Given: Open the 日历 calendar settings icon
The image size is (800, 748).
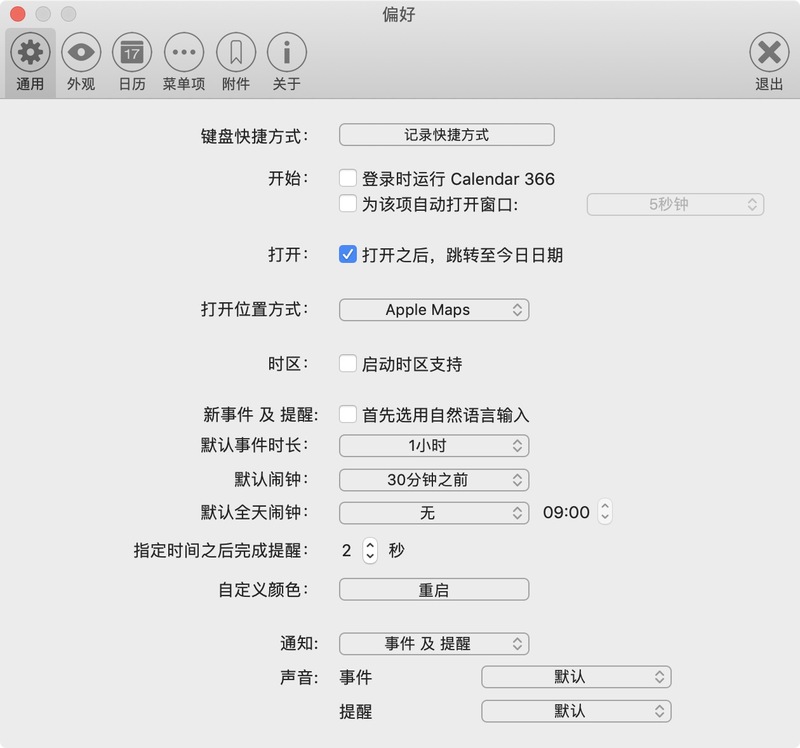Looking at the screenshot, I should [x=131, y=61].
